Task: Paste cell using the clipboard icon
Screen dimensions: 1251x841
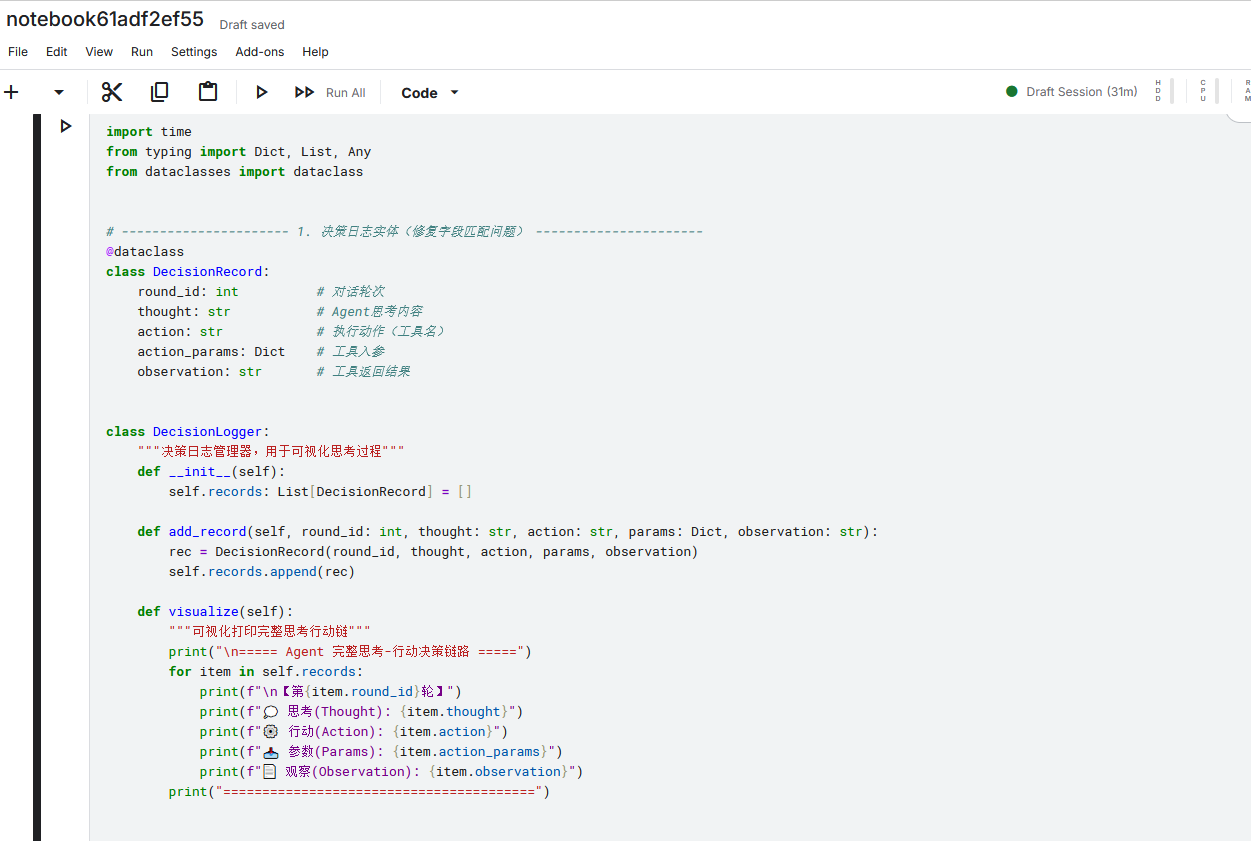Action: click(208, 92)
